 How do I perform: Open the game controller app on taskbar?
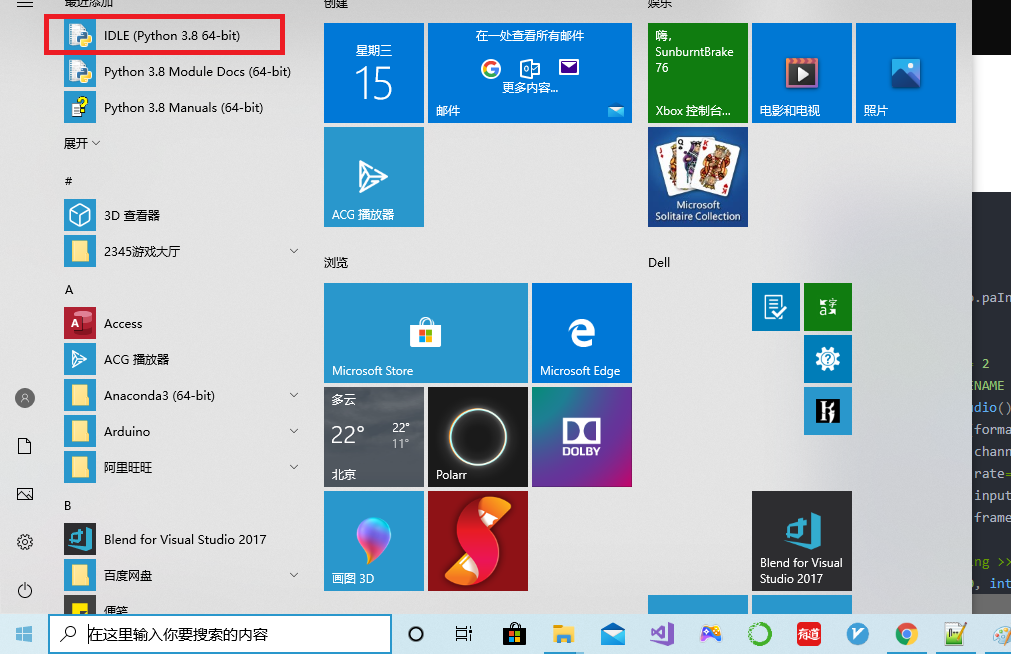coord(711,635)
